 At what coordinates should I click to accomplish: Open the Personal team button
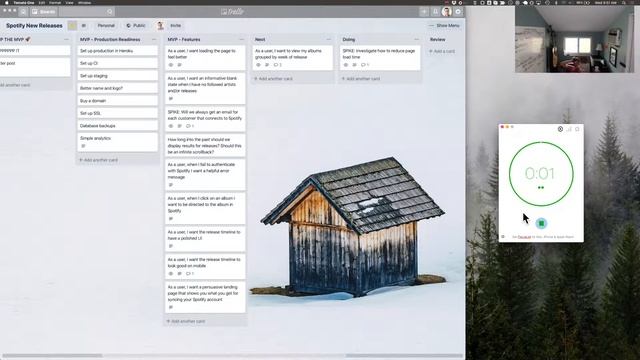pos(106,25)
